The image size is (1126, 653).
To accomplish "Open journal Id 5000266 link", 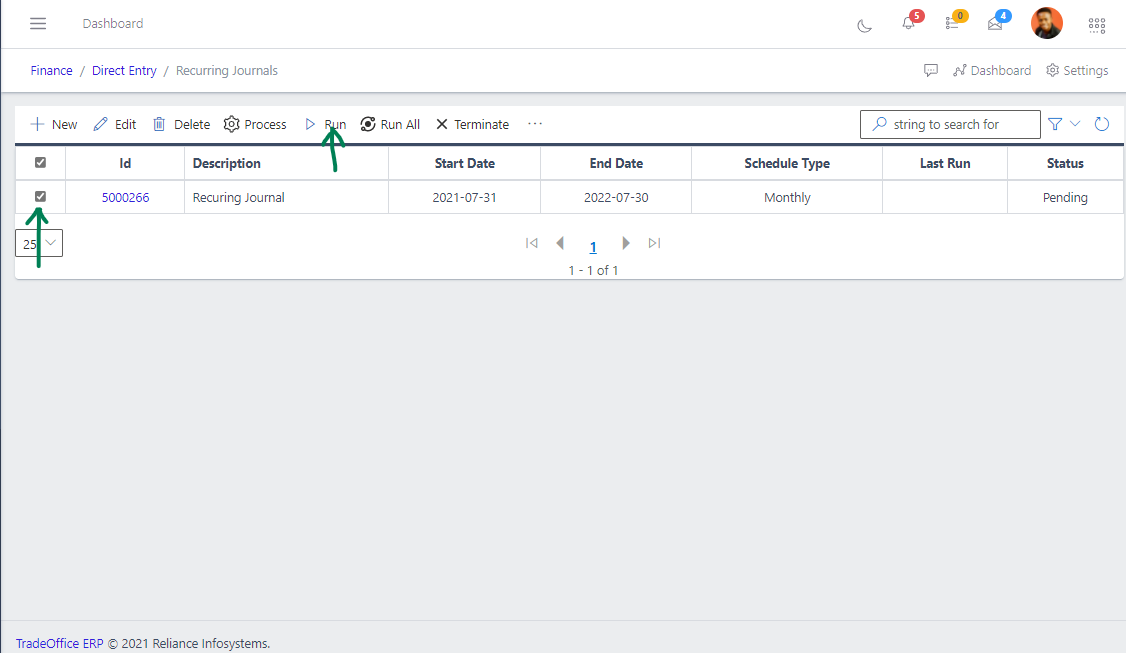I will point(125,198).
